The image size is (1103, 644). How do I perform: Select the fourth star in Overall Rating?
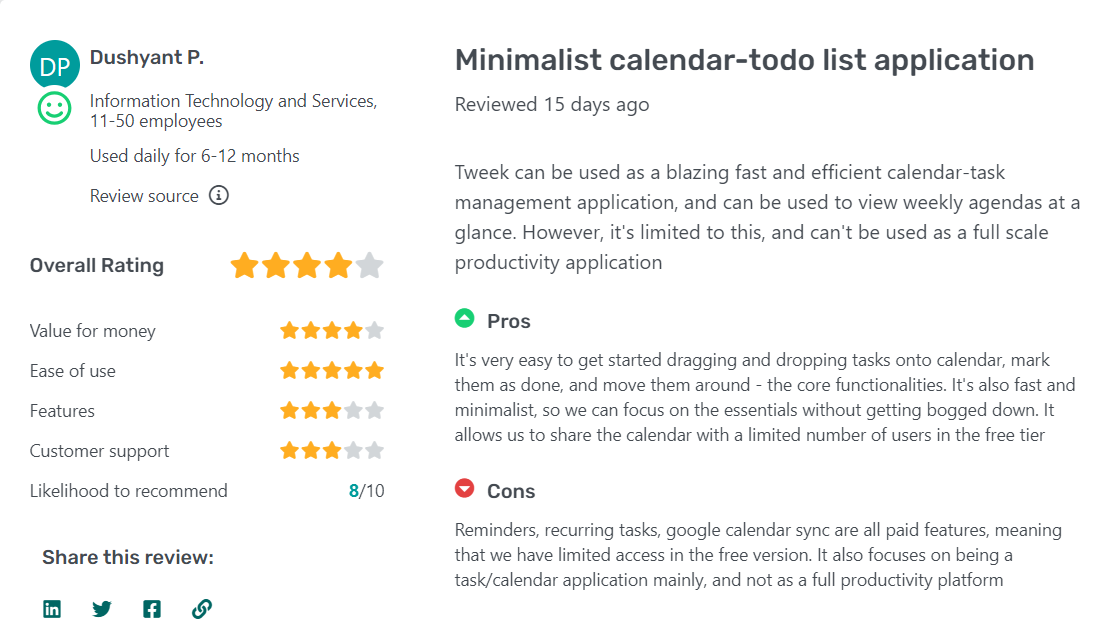click(339, 265)
